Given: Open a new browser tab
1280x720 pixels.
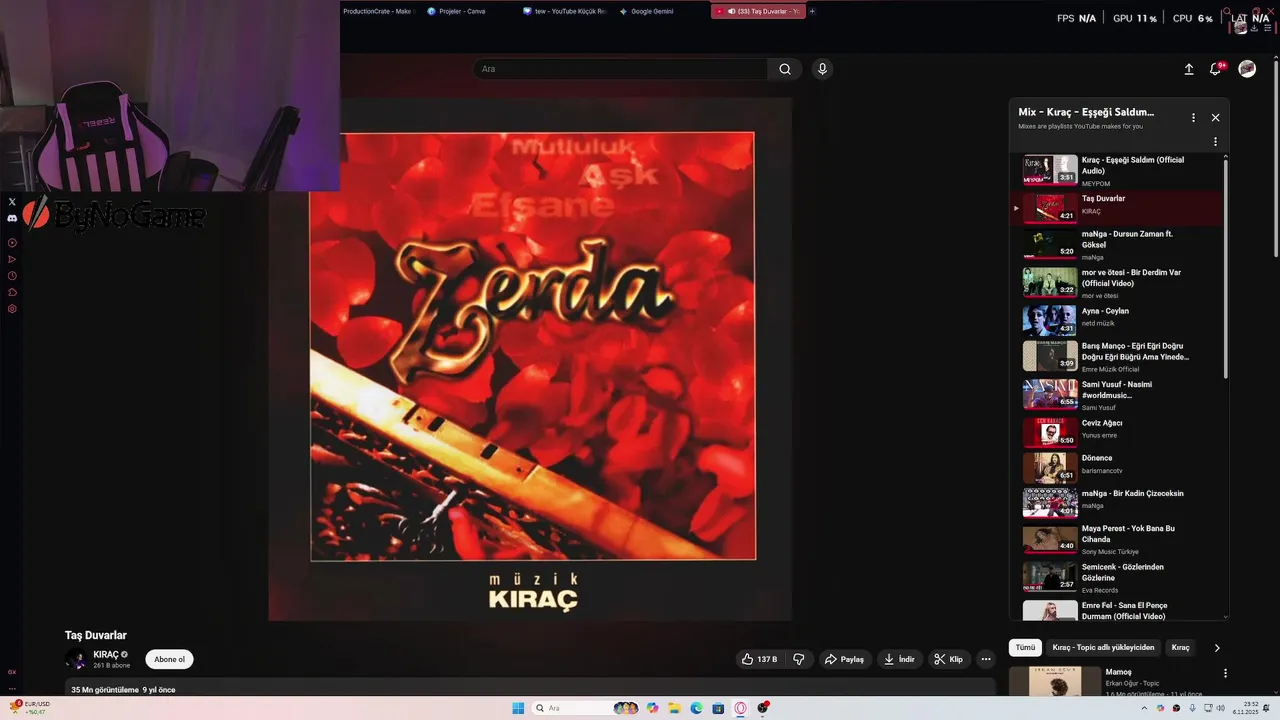Looking at the screenshot, I should click(812, 11).
